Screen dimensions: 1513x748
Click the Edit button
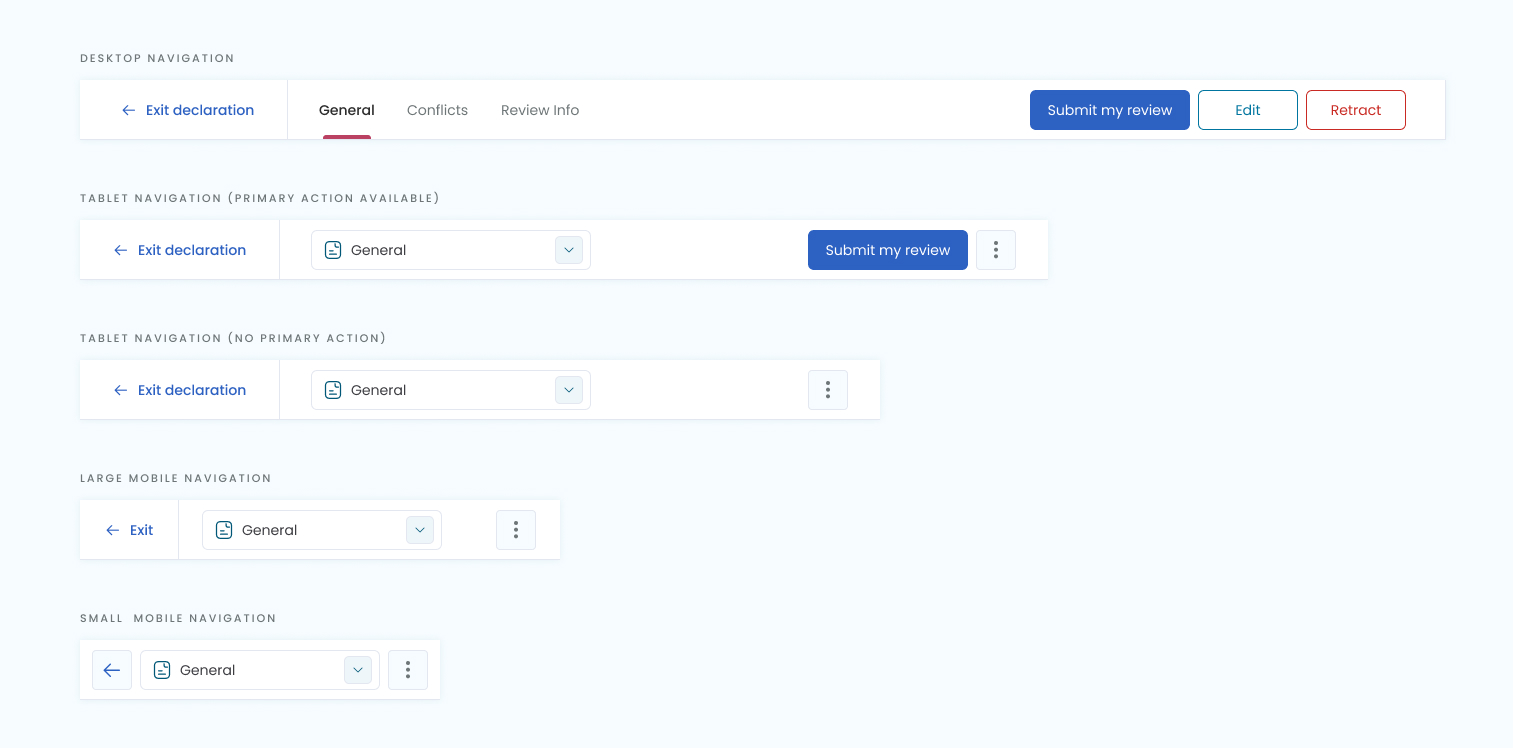(1248, 110)
